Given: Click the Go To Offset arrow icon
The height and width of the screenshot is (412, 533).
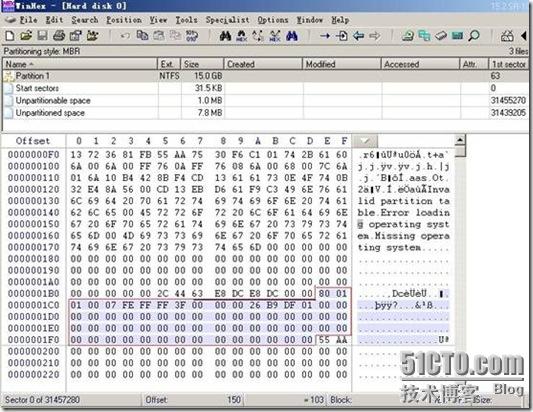Looking at the screenshot, I should click(325, 35).
